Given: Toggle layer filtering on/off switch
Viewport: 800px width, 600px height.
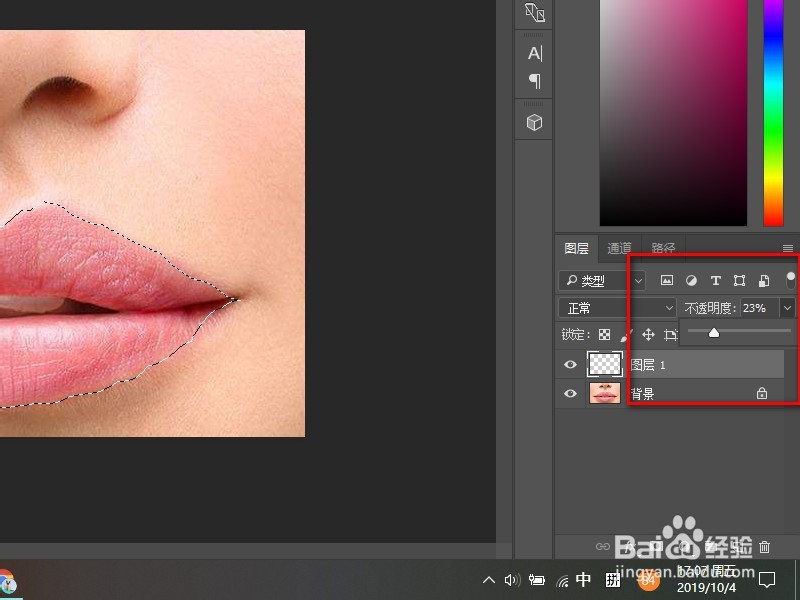Looking at the screenshot, I should 790,280.
